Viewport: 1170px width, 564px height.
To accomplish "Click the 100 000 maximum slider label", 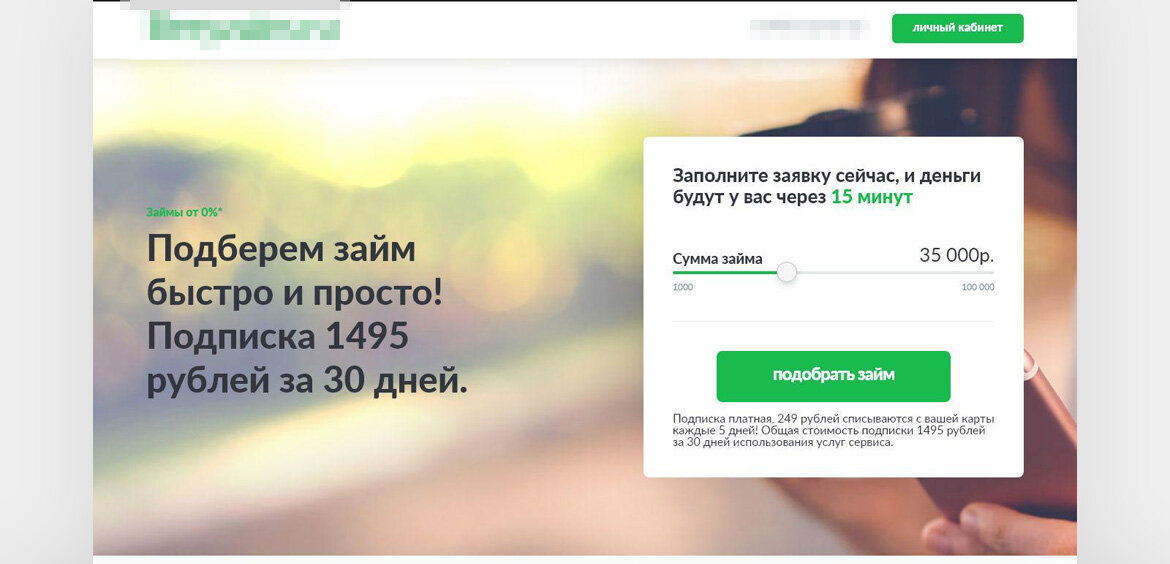I will point(977,288).
